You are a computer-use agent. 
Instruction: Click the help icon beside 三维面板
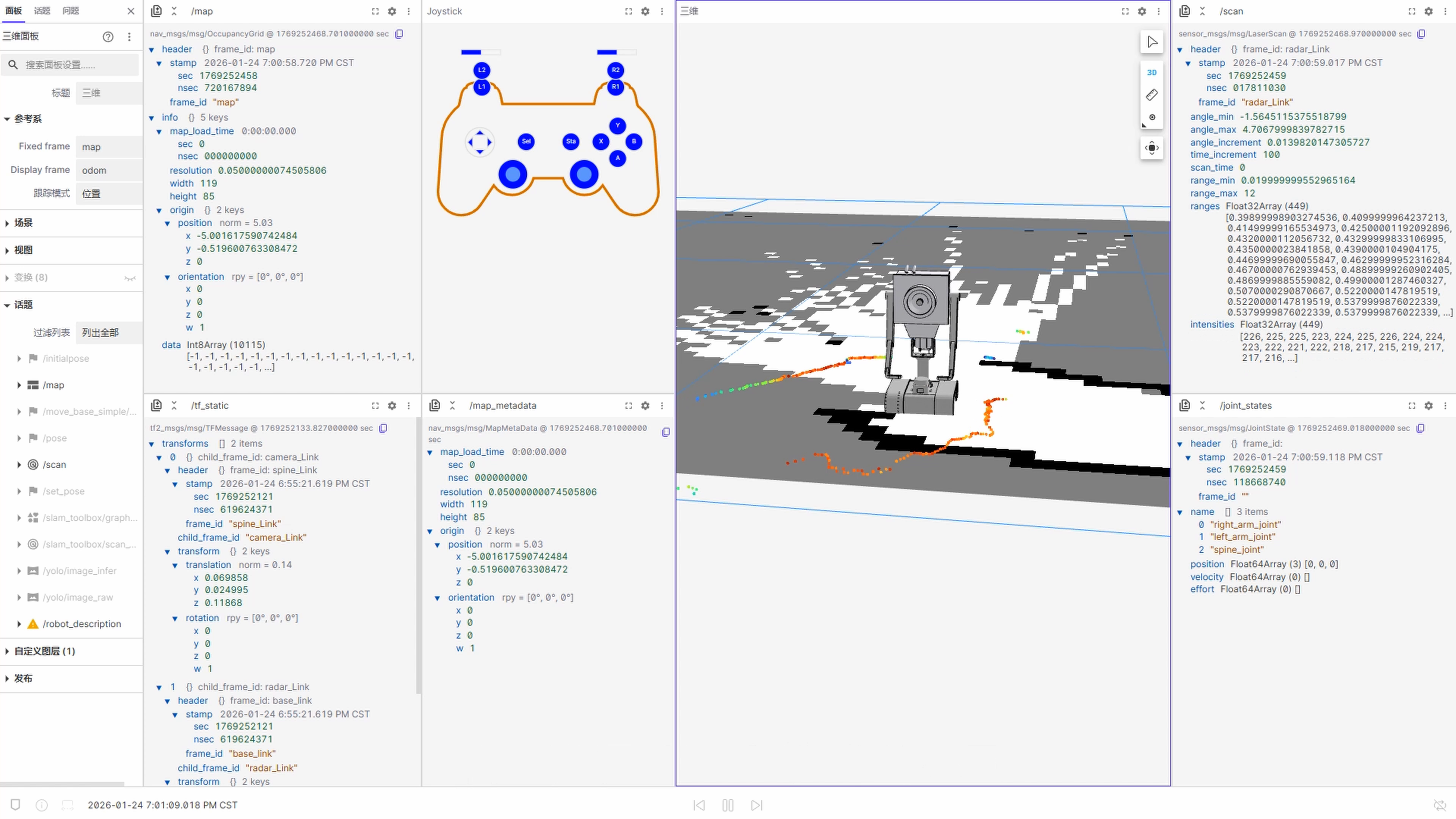pos(108,37)
